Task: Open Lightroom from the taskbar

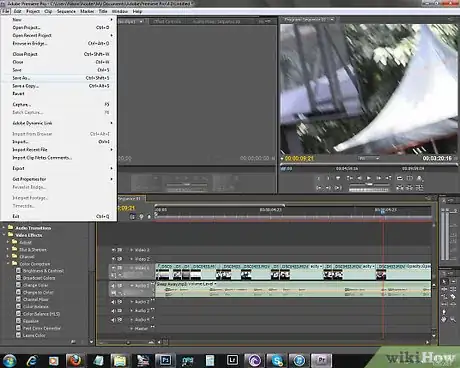Action: (232, 360)
